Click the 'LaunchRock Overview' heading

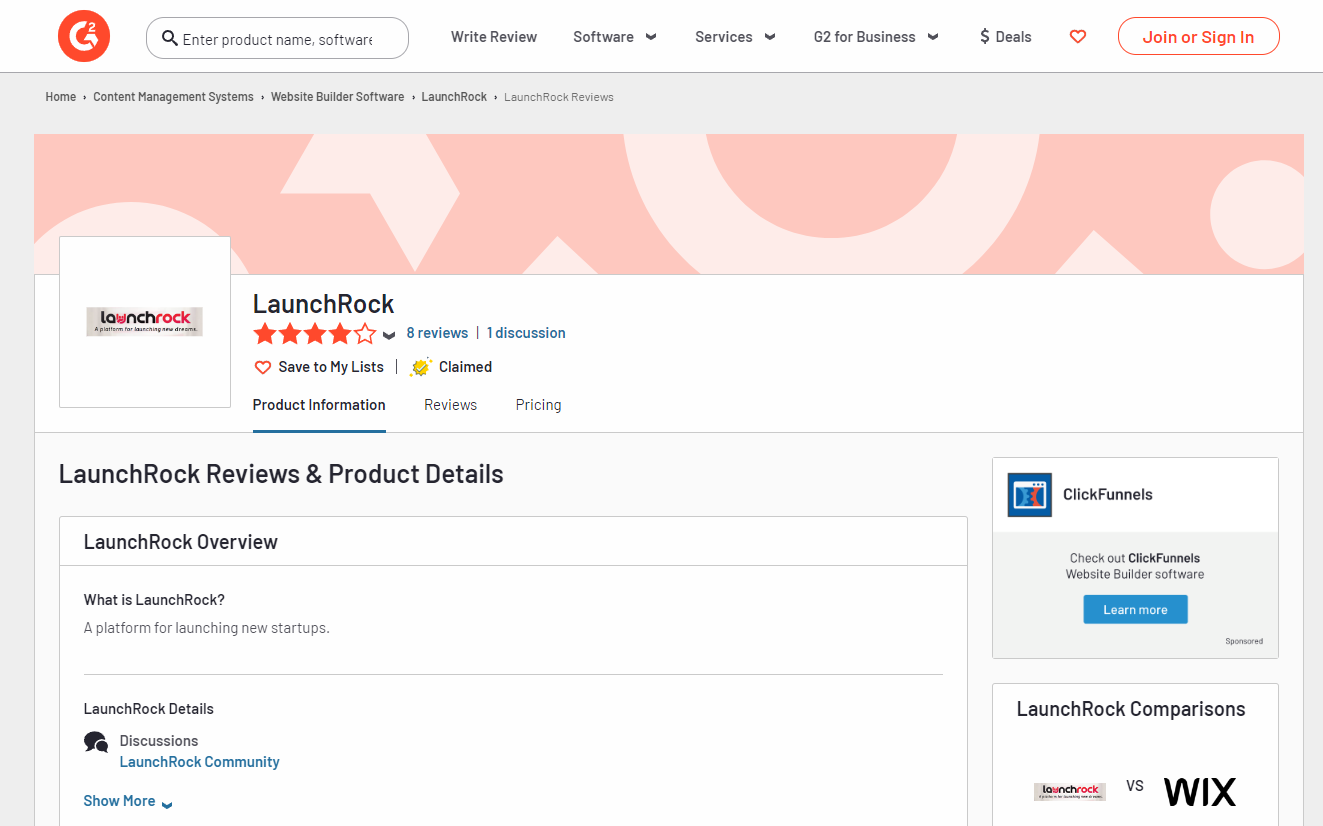click(x=181, y=542)
